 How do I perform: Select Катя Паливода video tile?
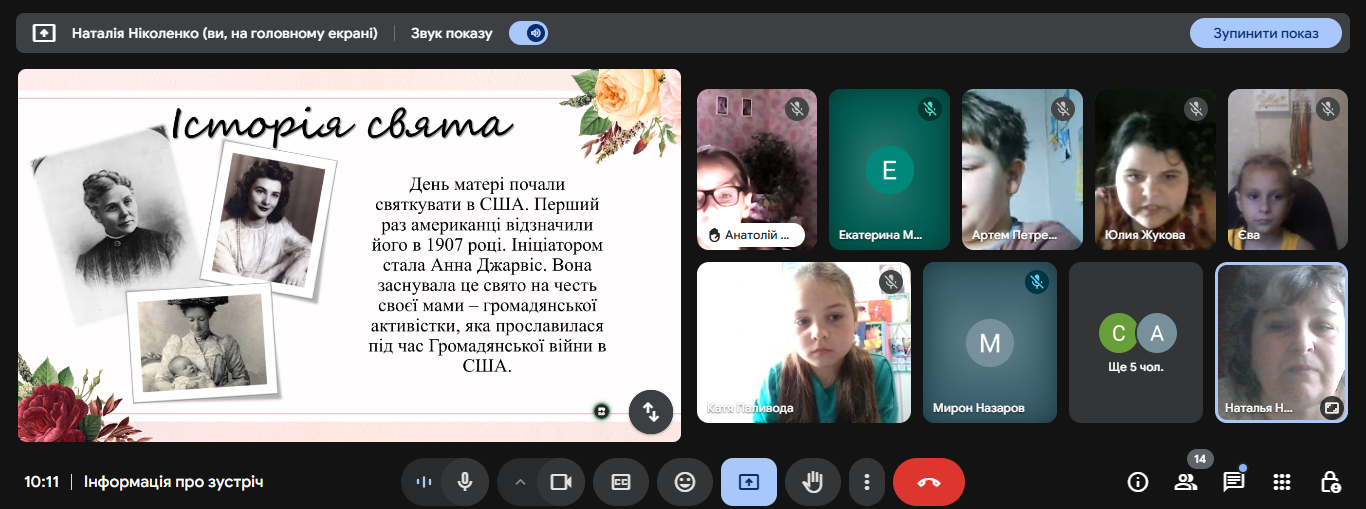(x=804, y=342)
